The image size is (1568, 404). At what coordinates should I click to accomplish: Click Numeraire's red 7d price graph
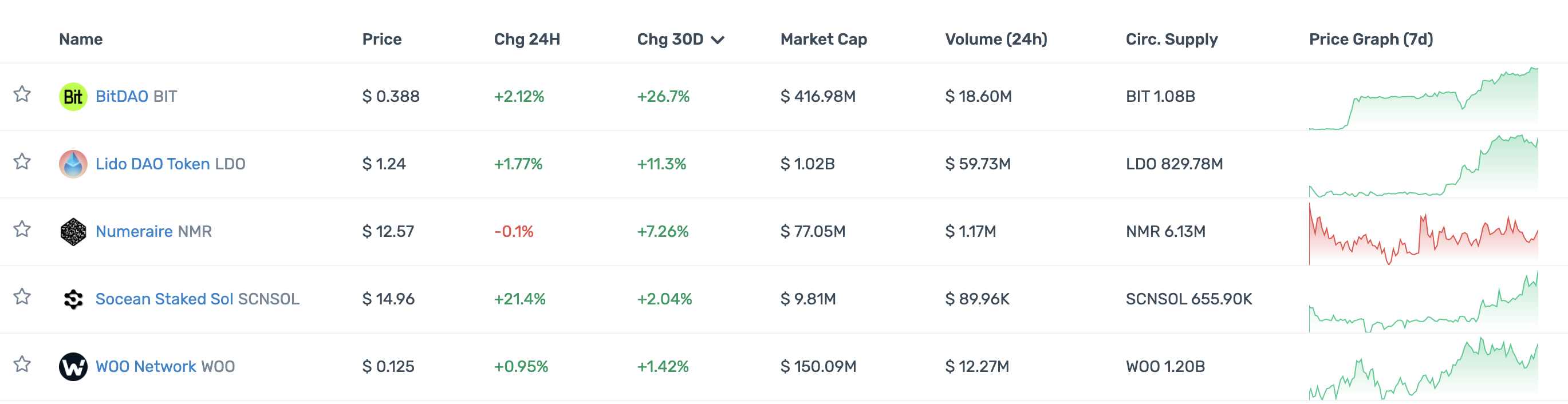(1423, 234)
